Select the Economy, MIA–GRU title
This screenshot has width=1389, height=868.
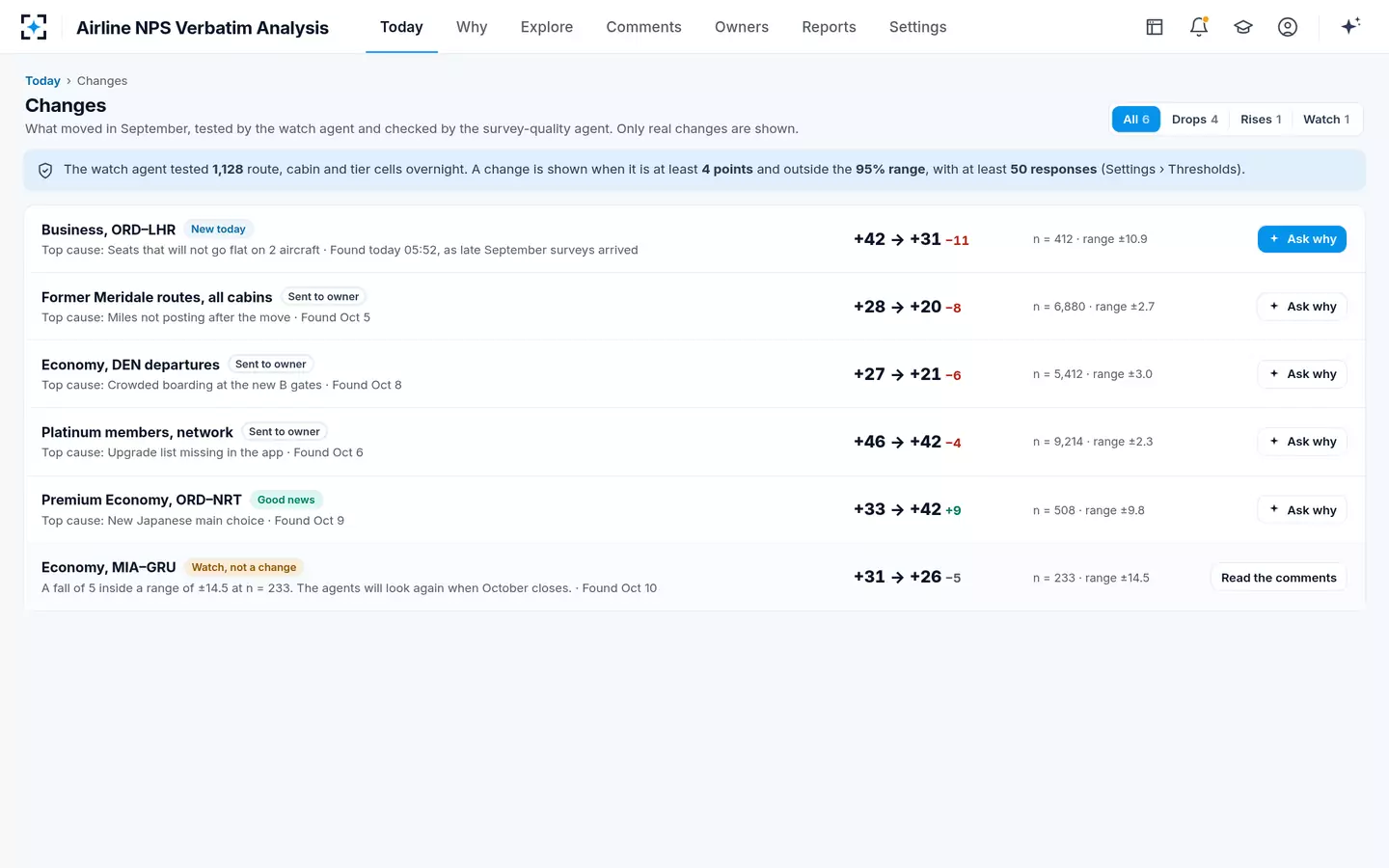pos(108,567)
